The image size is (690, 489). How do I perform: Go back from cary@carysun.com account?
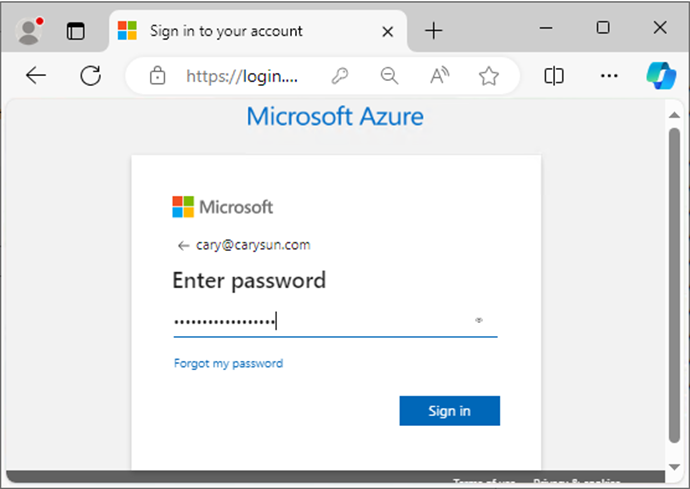coord(183,246)
